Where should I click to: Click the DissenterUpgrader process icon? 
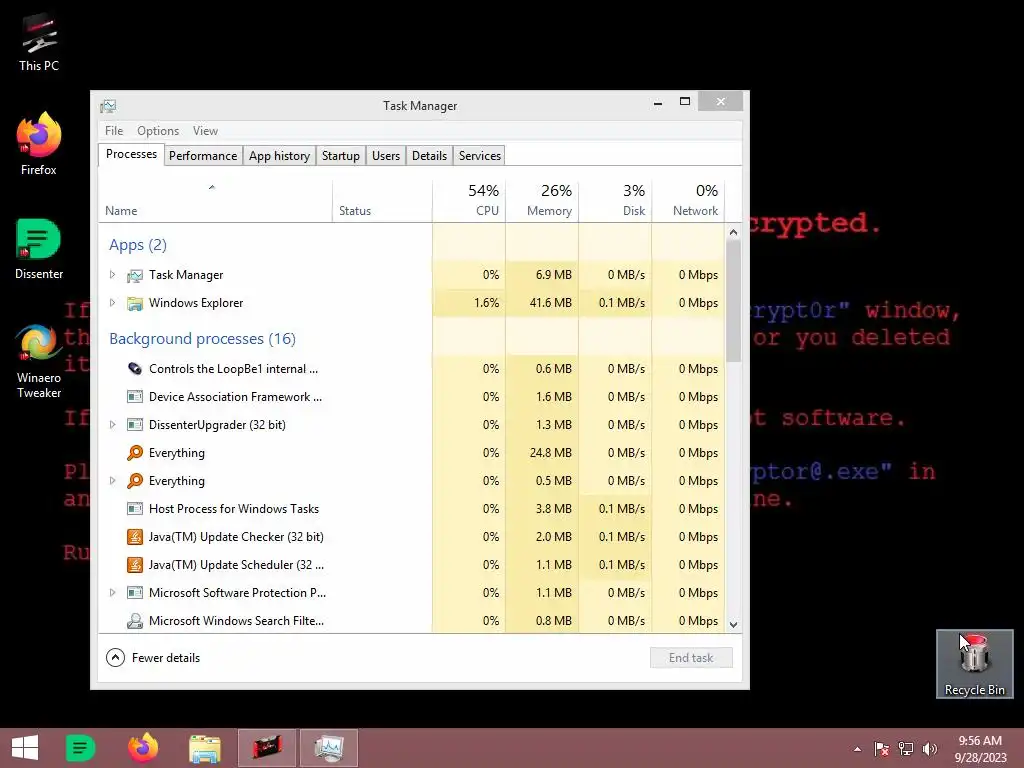[135, 425]
